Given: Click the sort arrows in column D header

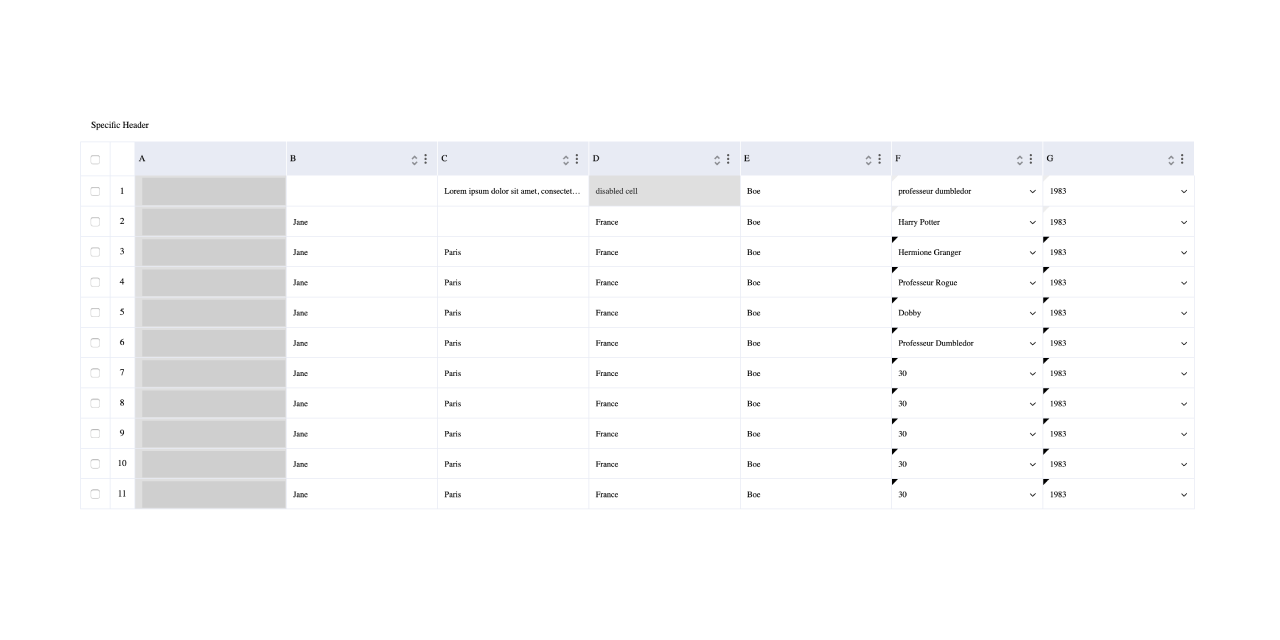Looking at the screenshot, I should coord(717,159).
